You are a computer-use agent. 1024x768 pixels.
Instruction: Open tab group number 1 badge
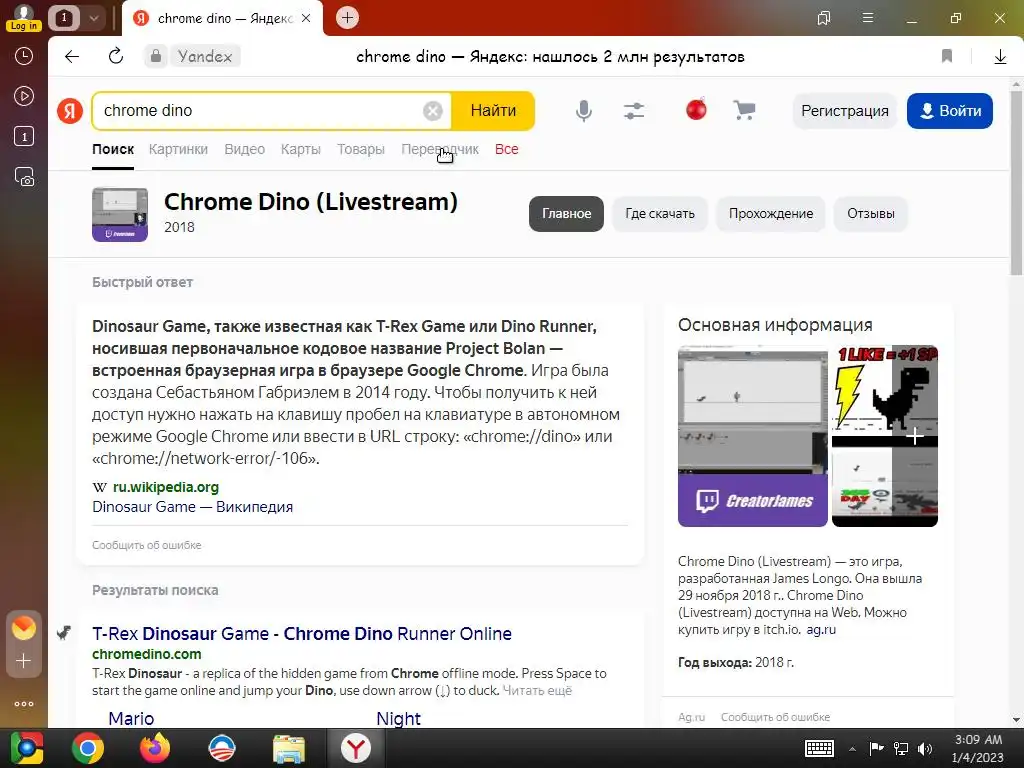64,18
